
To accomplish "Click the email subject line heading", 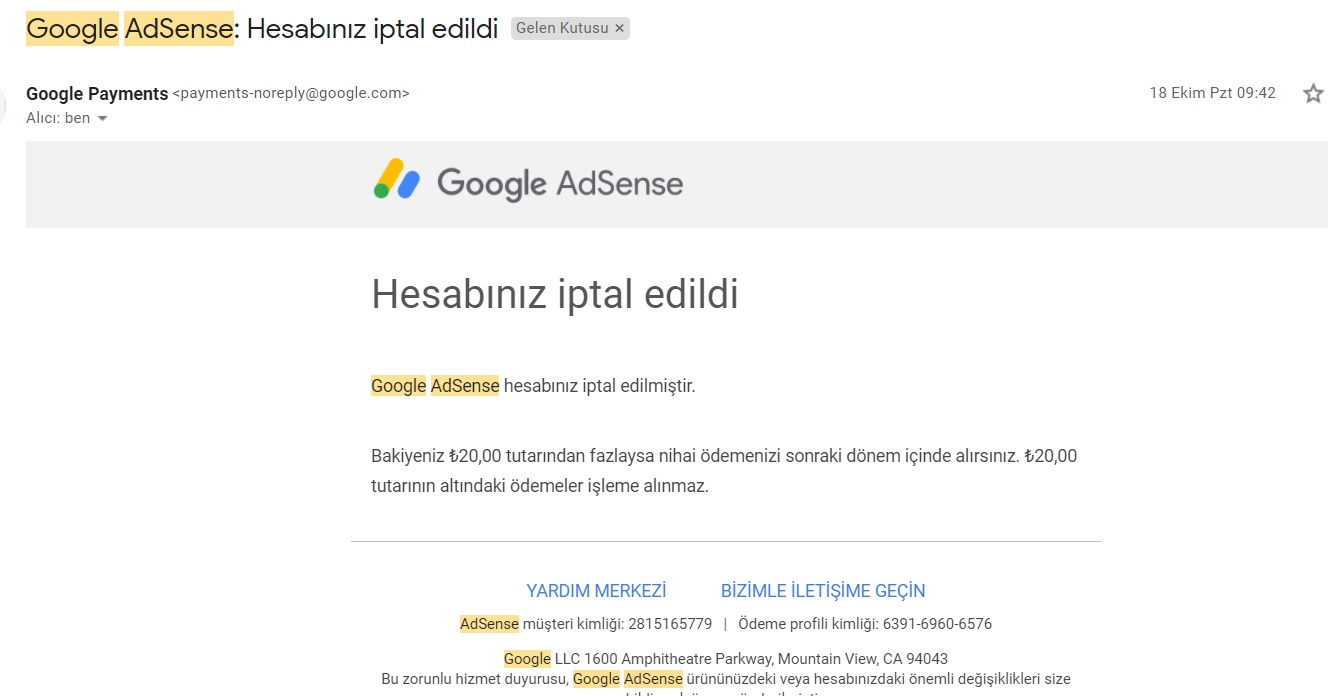I will tap(262, 28).
